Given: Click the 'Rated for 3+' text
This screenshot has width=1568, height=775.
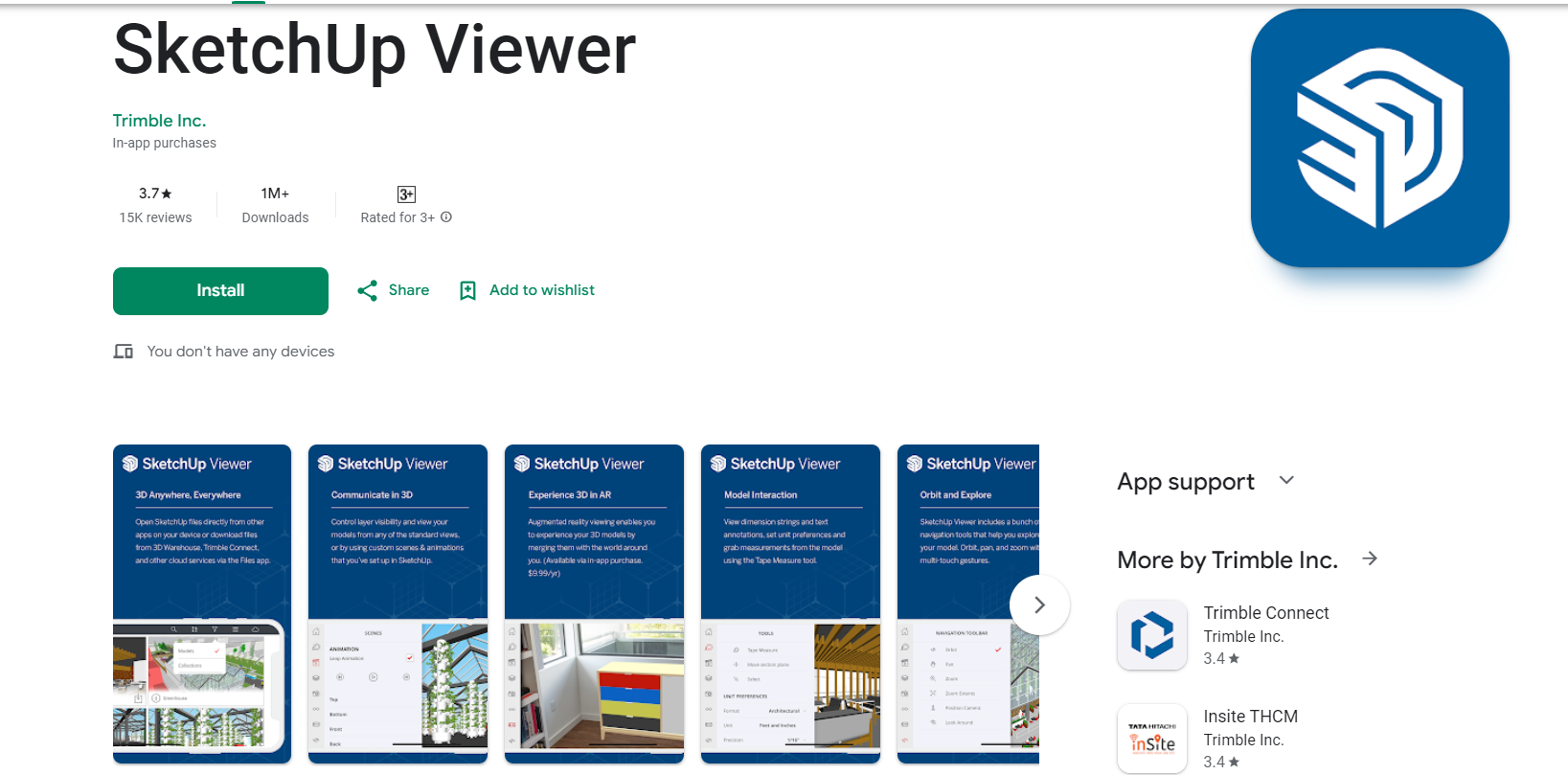Looking at the screenshot, I should (398, 217).
